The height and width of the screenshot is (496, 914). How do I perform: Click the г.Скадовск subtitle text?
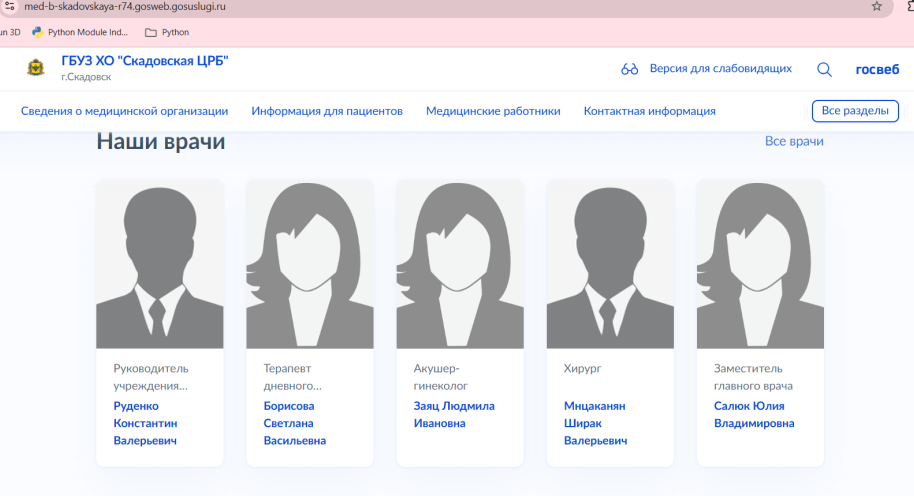[86, 77]
